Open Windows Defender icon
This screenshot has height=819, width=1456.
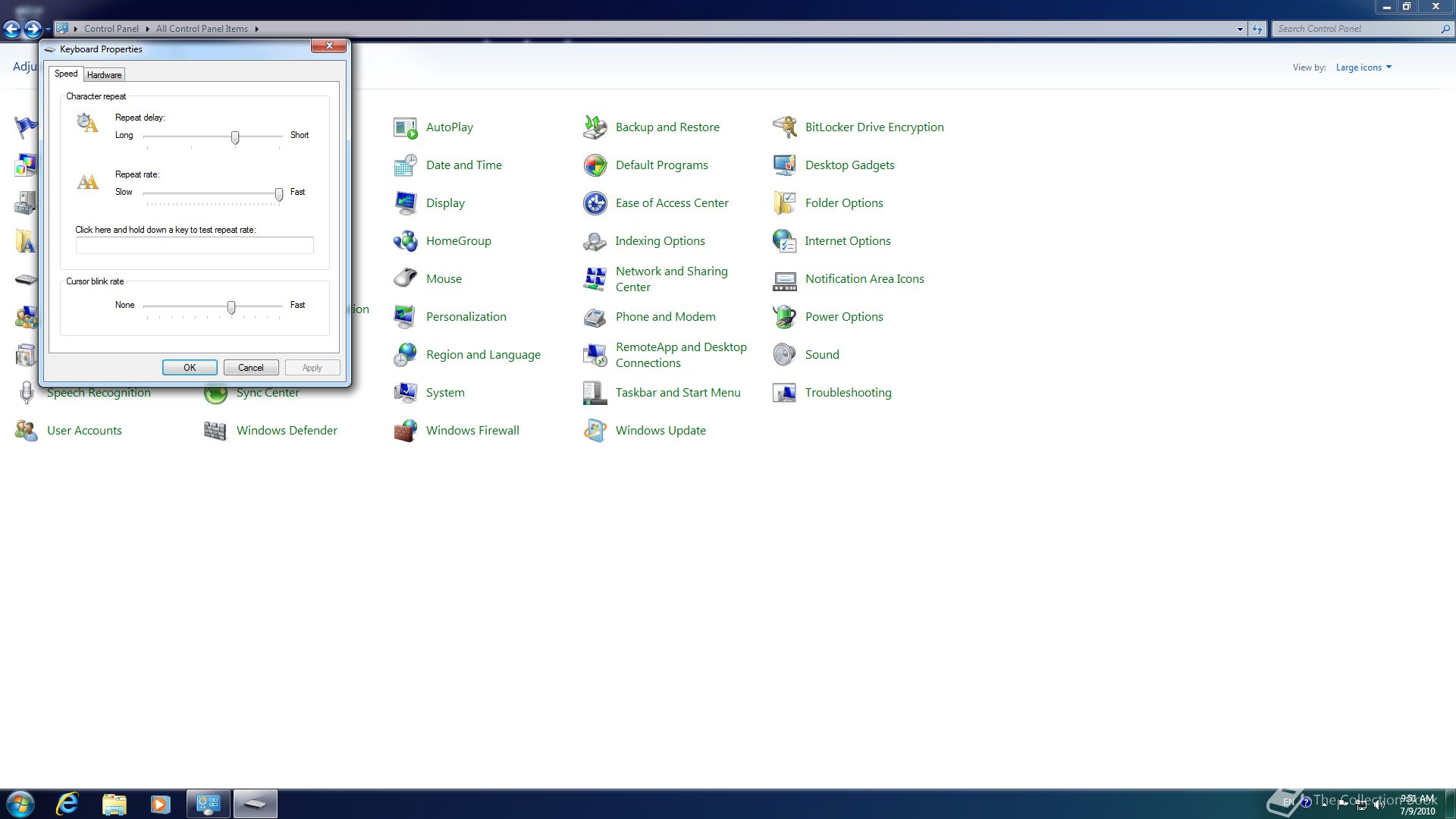(x=216, y=431)
